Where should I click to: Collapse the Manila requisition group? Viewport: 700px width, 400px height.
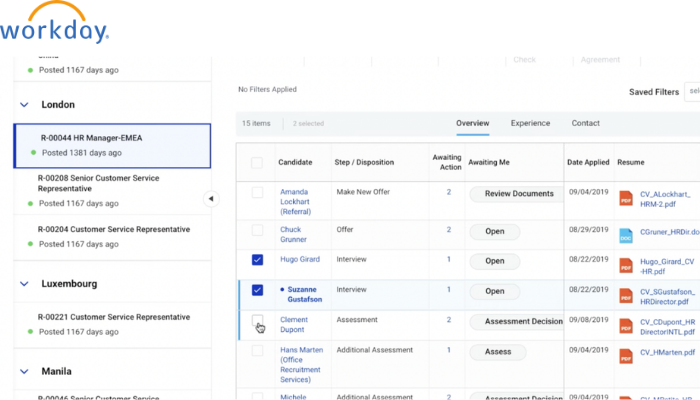pos(24,371)
